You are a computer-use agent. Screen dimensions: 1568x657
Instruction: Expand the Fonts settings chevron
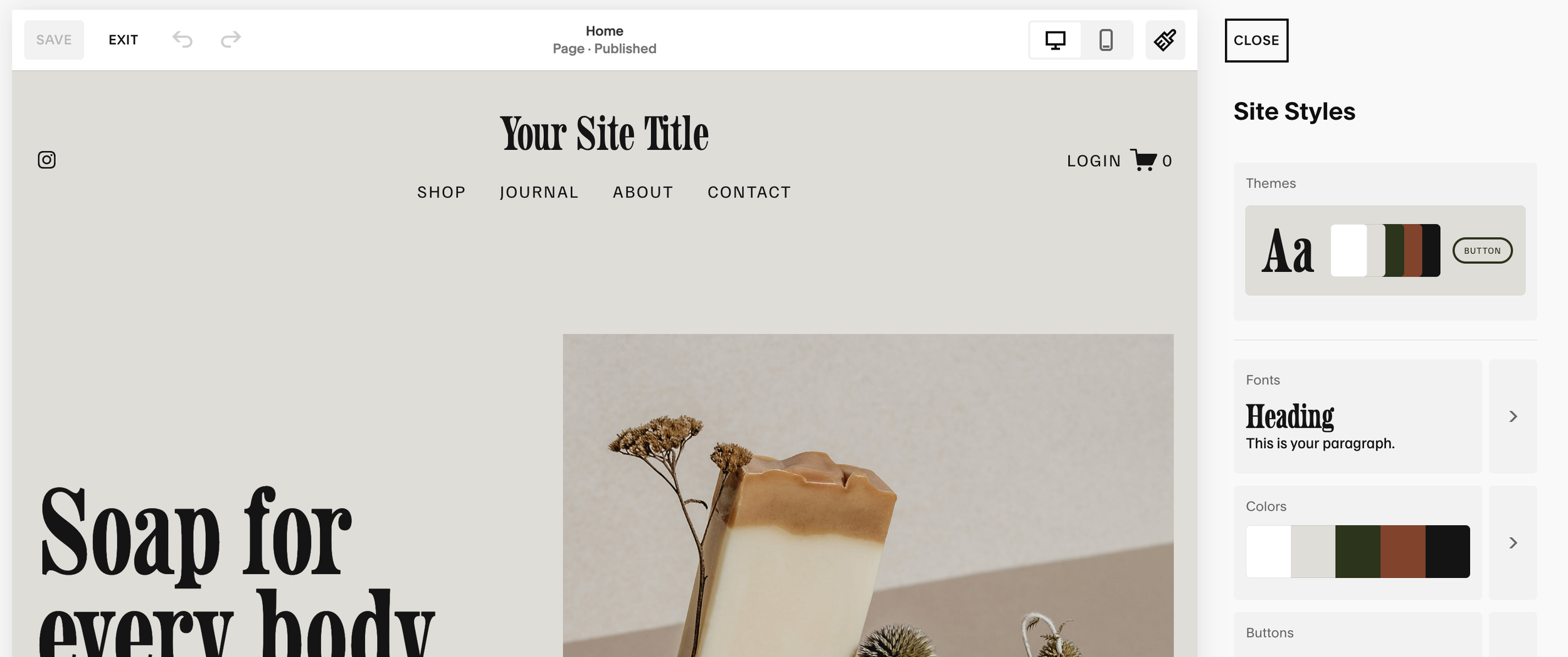[x=1513, y=416]
